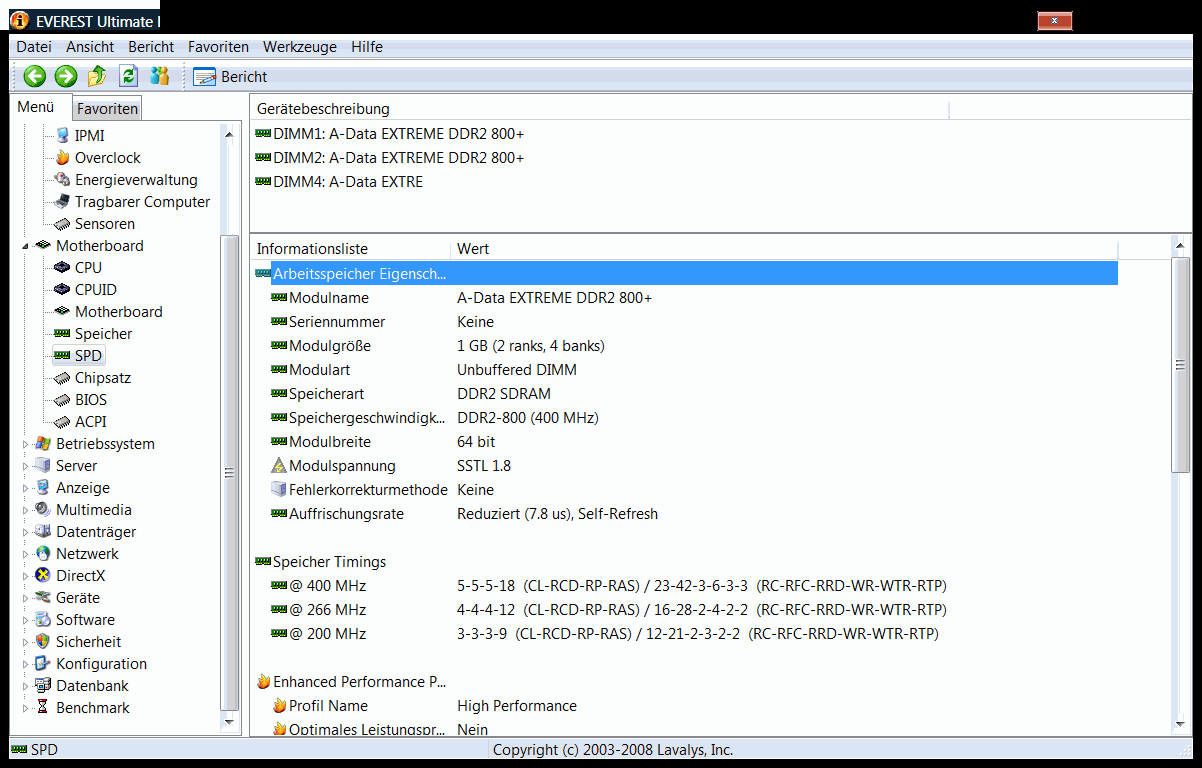Click the Sicherheit shield icon
This screenshot has height=768, width=1202.
coord(42,641)
